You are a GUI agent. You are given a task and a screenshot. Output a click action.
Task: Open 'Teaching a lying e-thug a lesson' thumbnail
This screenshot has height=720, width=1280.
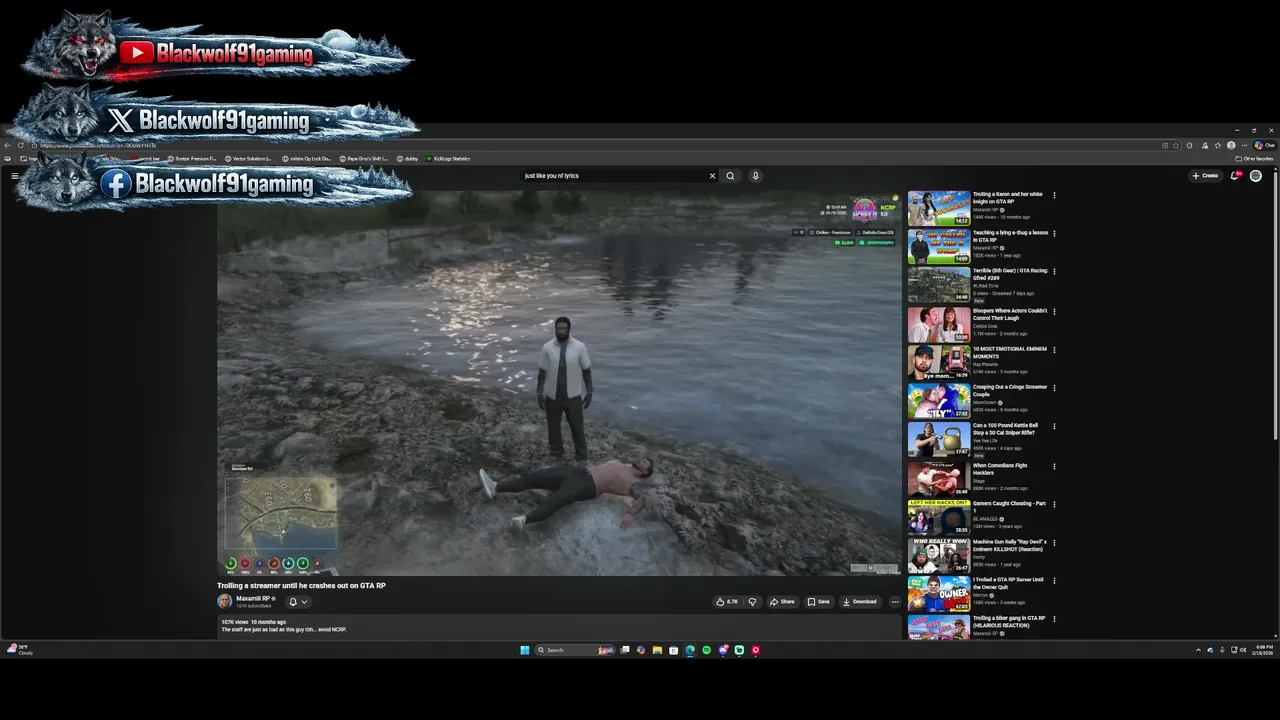pos(938,247)
